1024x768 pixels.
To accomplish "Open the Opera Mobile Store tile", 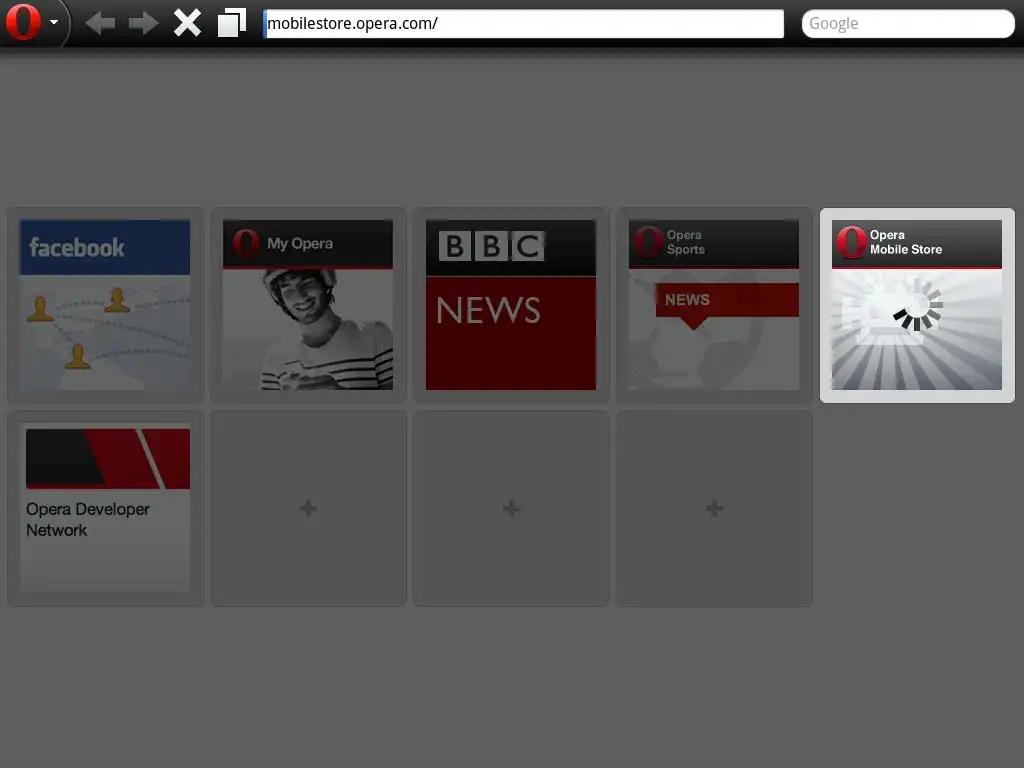I will [918, 305].
